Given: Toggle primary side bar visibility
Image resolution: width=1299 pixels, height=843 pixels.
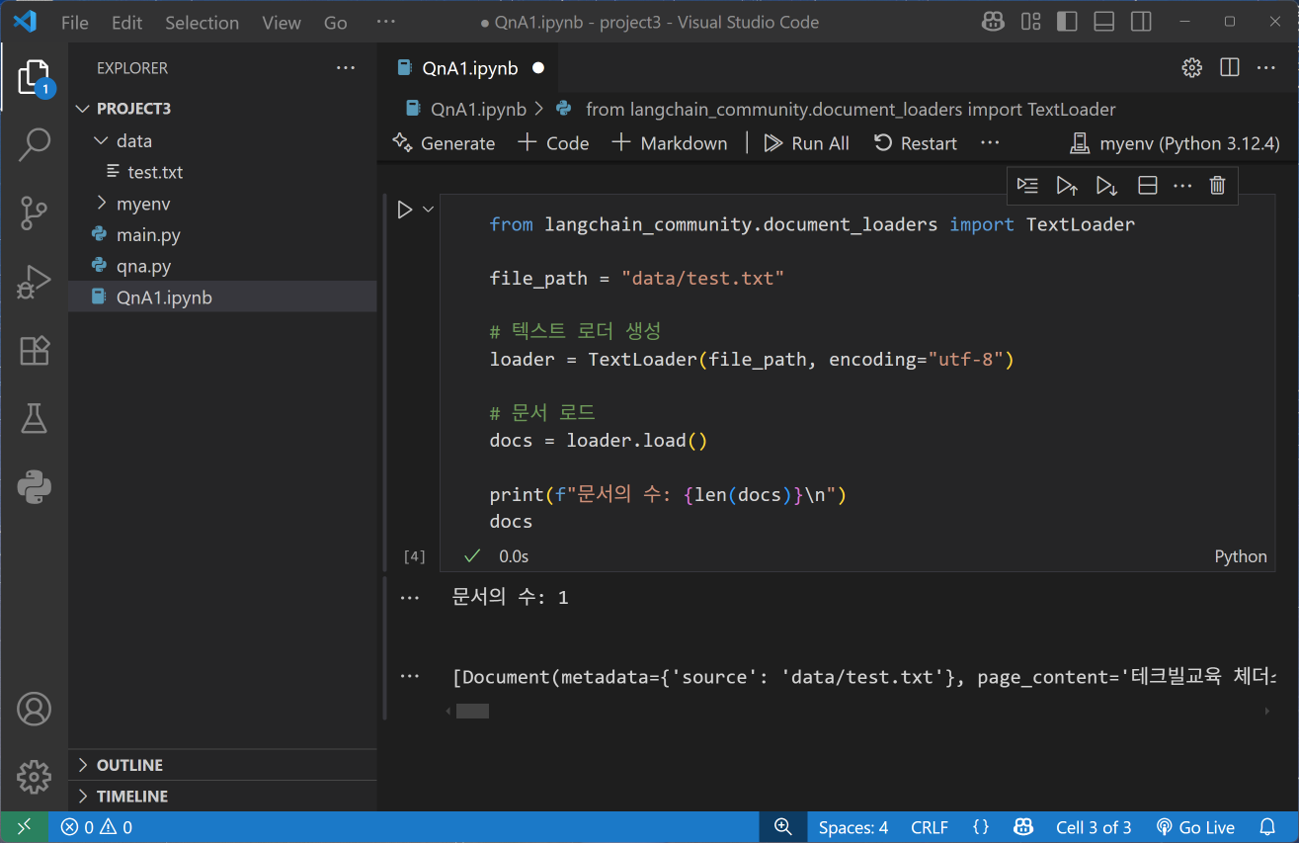Looking at the screenshot, I should (1067, 22).
